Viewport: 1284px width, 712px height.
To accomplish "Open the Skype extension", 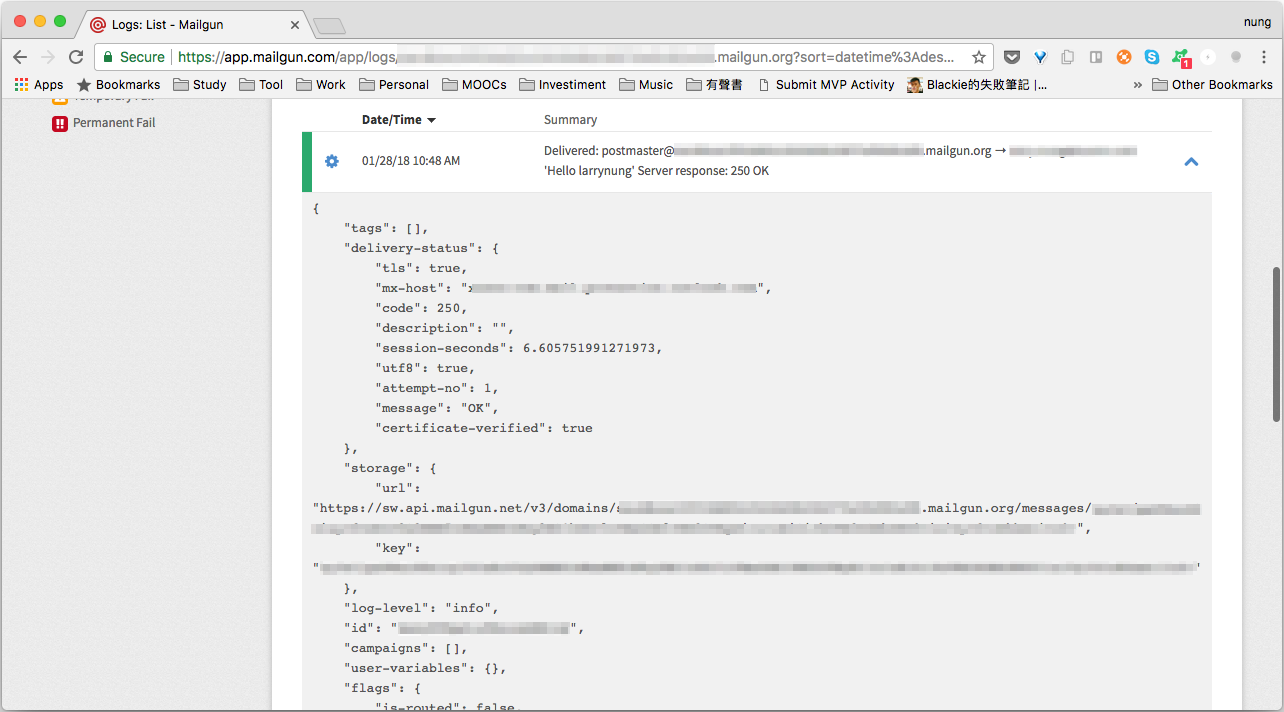I will [1152, 57].
